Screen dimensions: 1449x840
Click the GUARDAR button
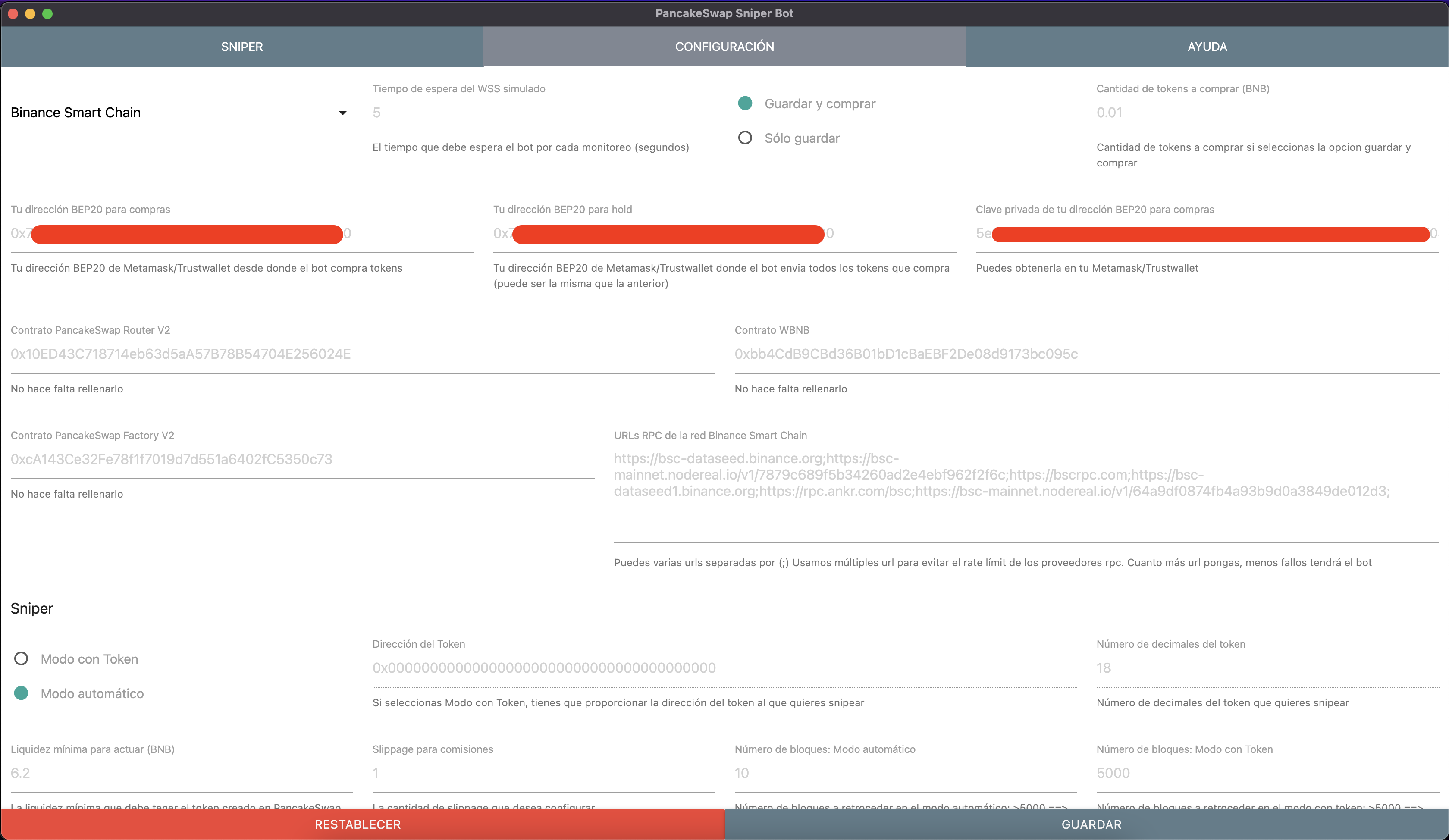click(x=1087, y=824)
